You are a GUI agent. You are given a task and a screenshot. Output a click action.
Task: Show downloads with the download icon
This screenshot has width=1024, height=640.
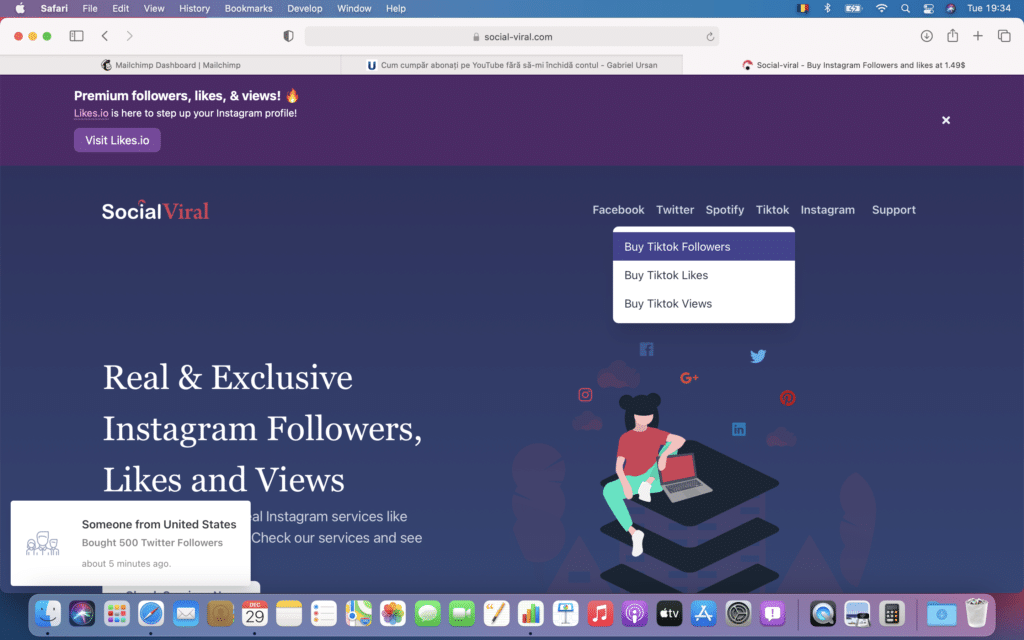926,36
